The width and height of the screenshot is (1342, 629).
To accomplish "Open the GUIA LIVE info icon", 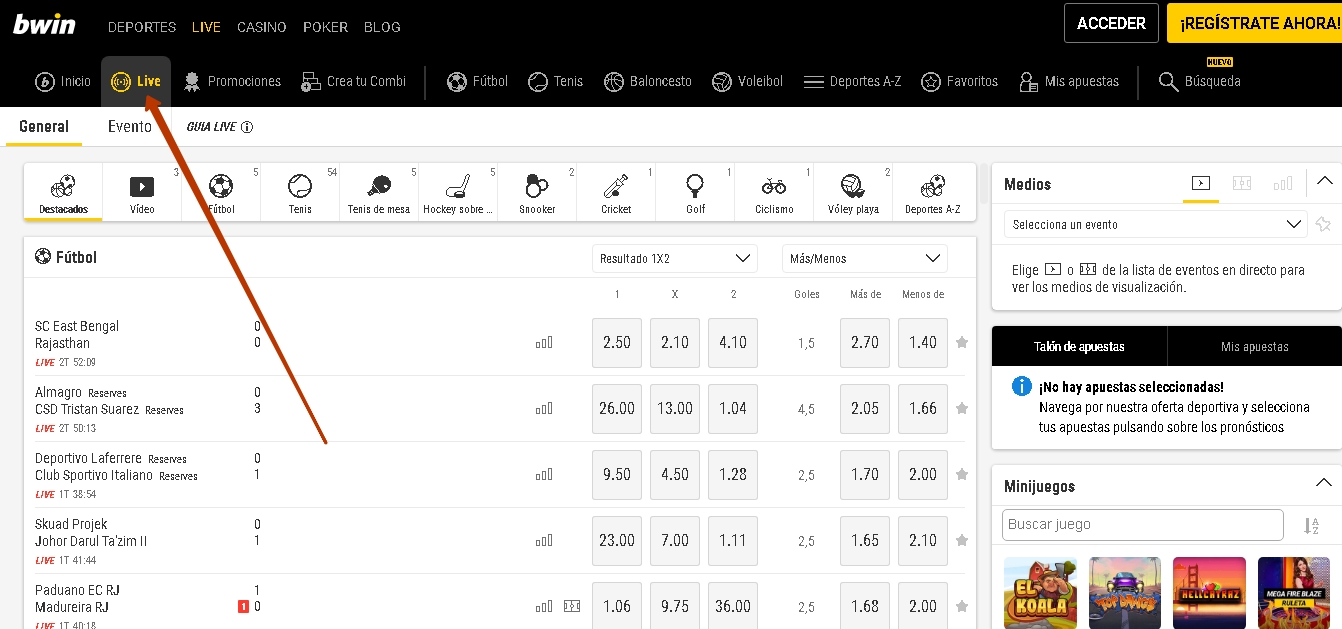I will tap(247, 127).
